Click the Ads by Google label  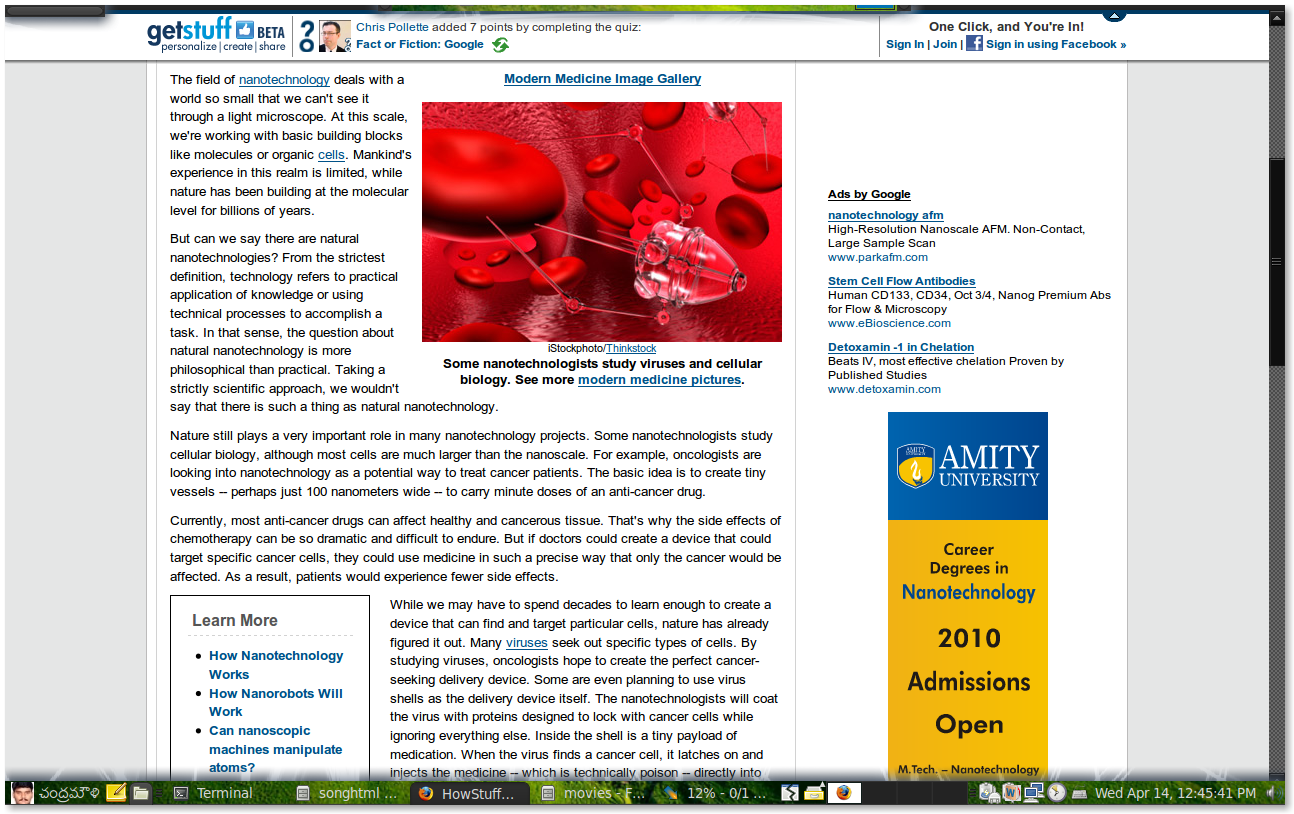point(869,194)
